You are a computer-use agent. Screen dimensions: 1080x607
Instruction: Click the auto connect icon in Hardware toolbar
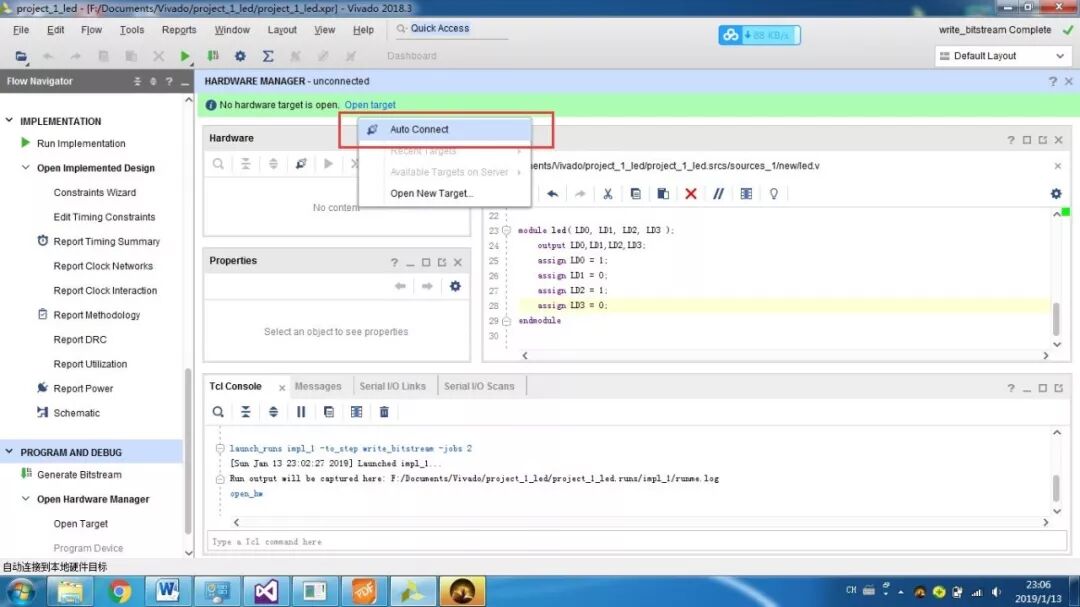pos(301,164)
